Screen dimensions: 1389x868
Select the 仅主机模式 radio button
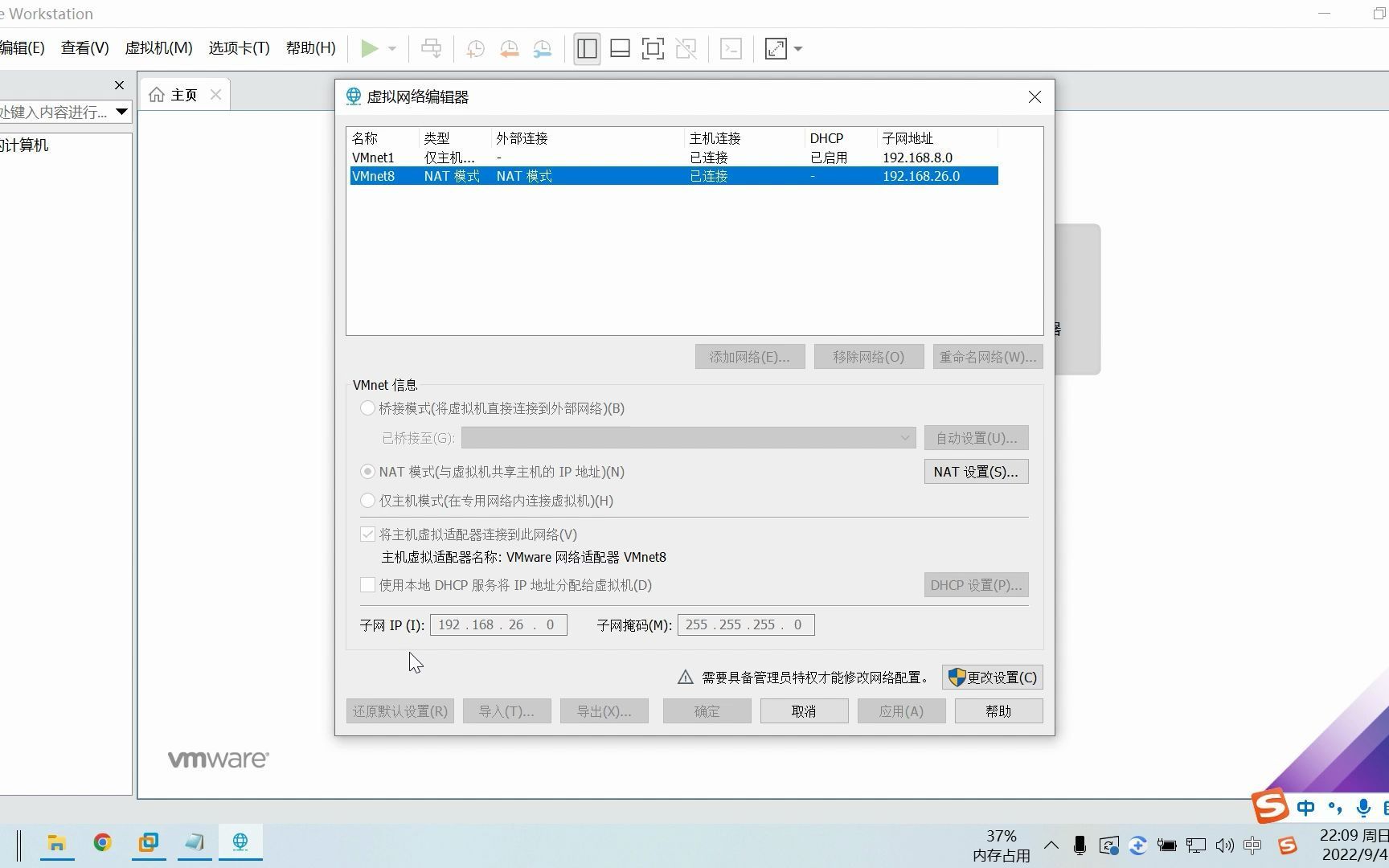pyautogui.click(x=367, y=501)
